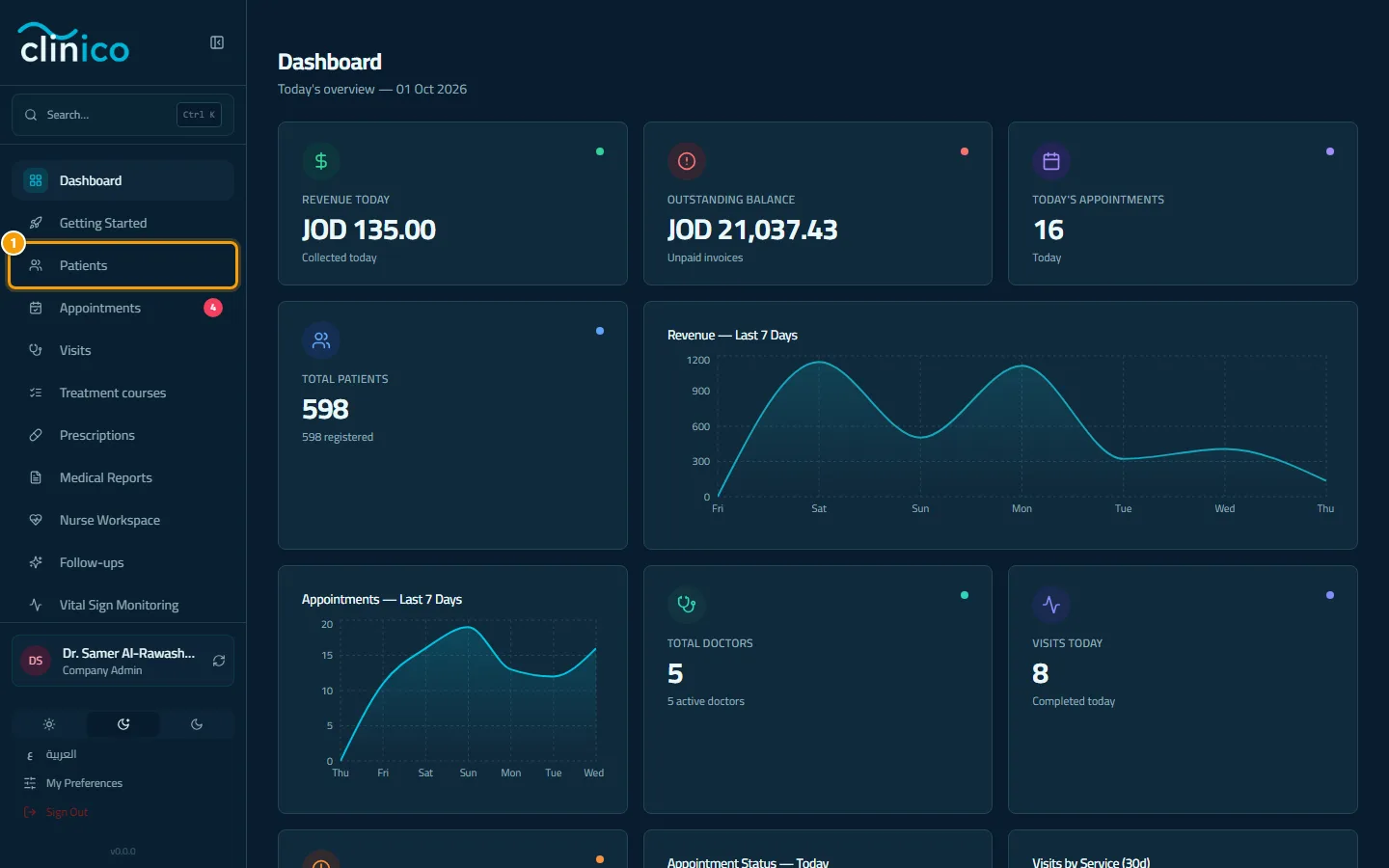Click the pulse icon in Visits Today card
The image size is (1389, 868).
click(x=1051, y=605)
